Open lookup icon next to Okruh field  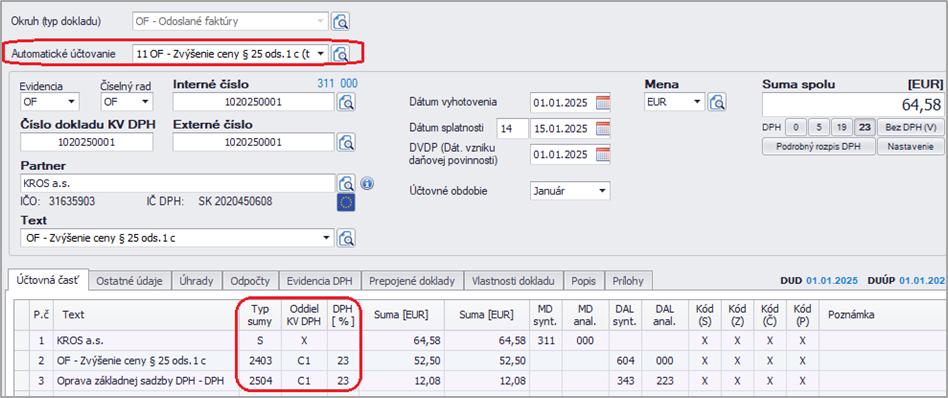coord(341,21)
